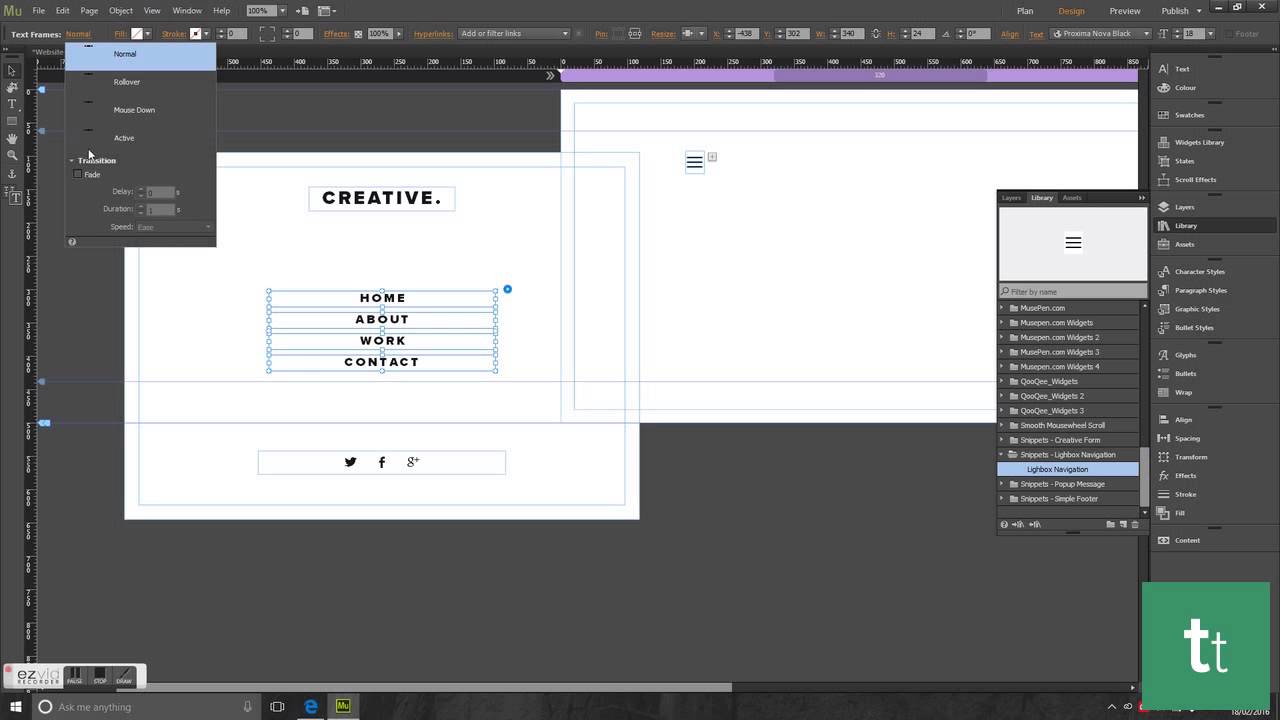Open the Fill colour dropdown arrow

[x=148, y=34]
